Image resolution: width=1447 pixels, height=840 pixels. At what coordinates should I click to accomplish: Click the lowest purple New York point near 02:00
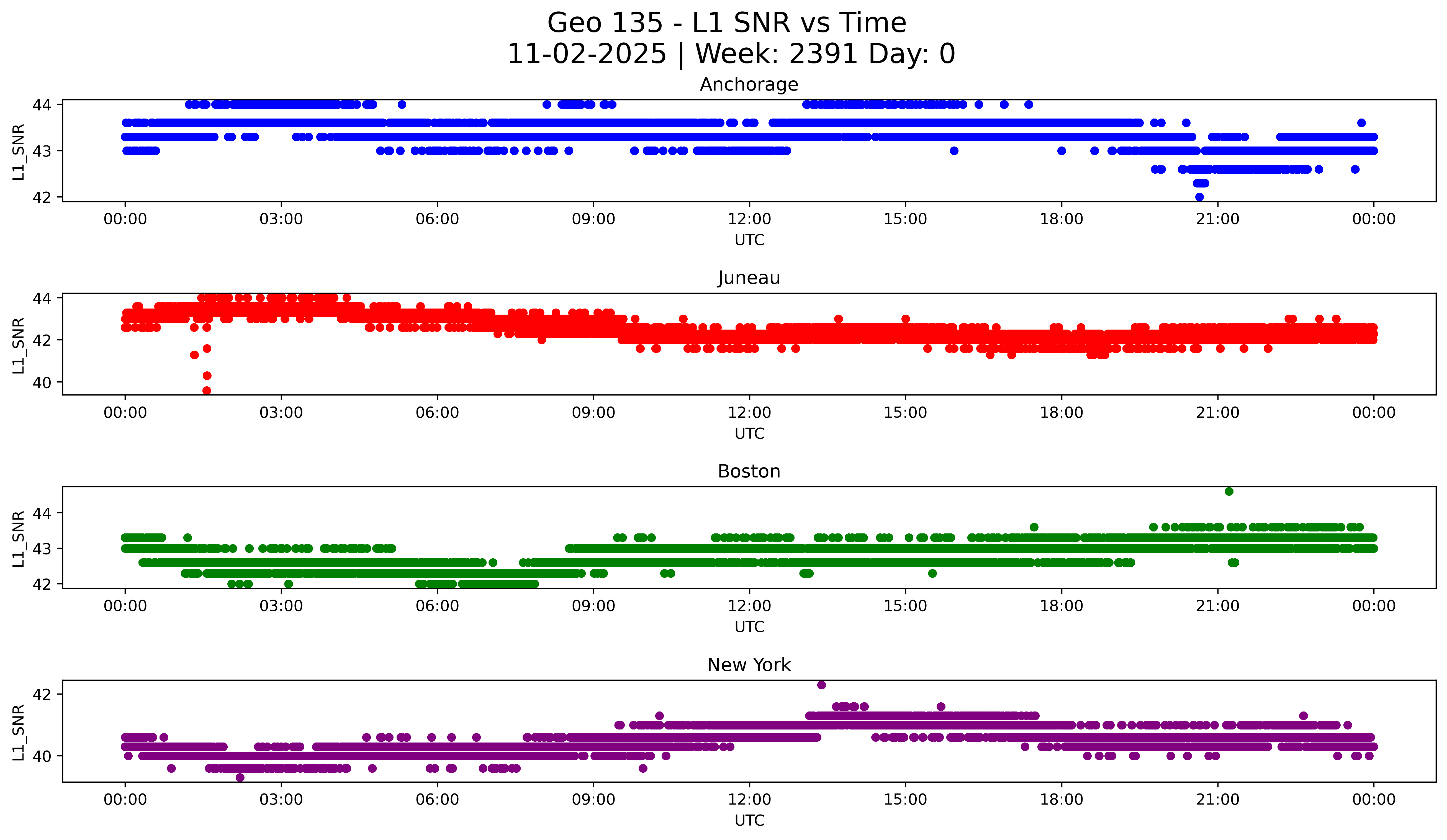coord(240,777)
